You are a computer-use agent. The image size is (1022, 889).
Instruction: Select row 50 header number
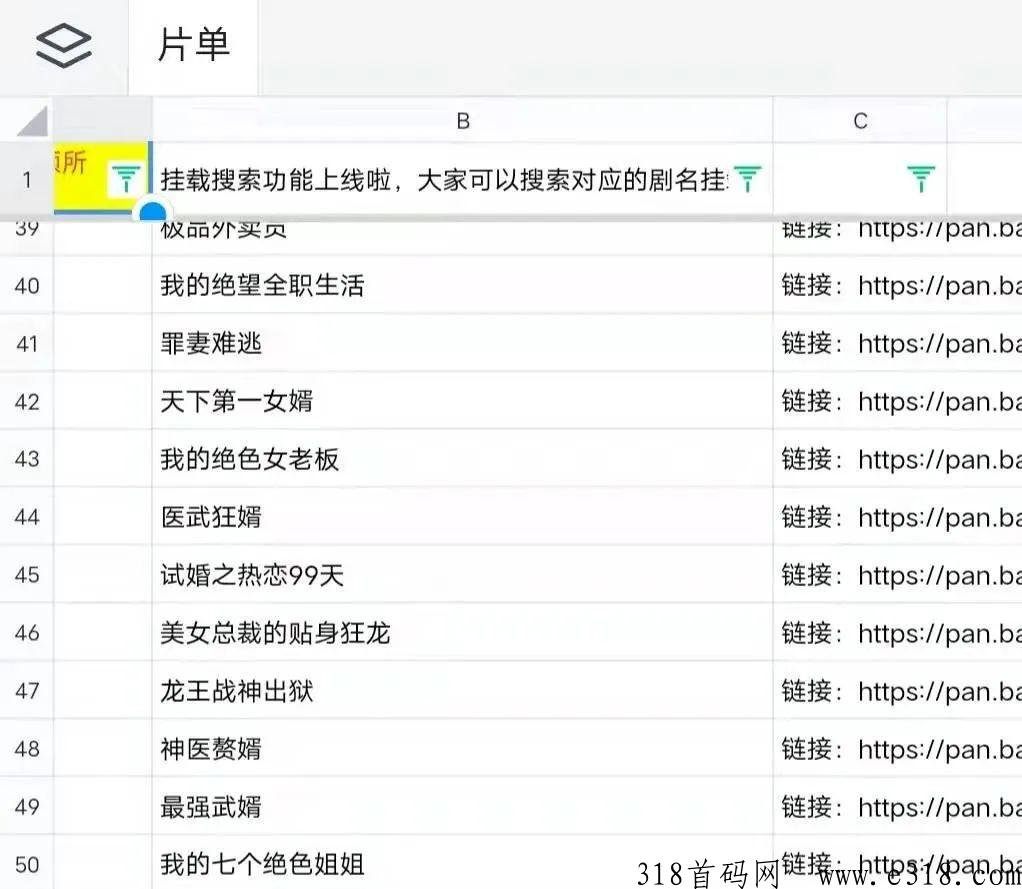coord(27,864)
